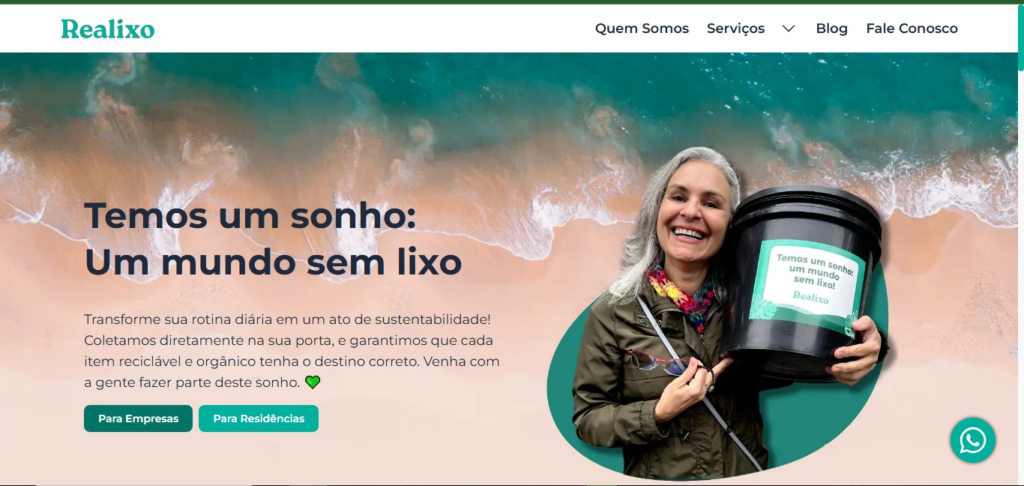Open the WhatsApp chat floating button
Screen dimensions: 1024x486
(x=972, y=440)
